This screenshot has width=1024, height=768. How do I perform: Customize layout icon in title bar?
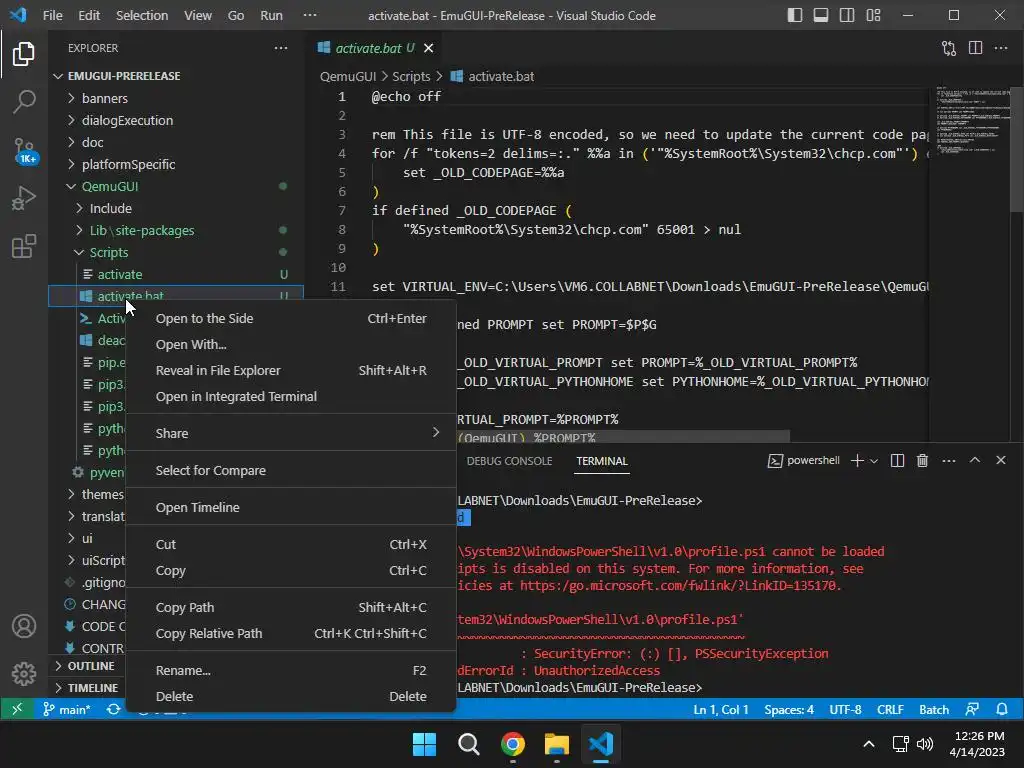[x=873, y=15]
